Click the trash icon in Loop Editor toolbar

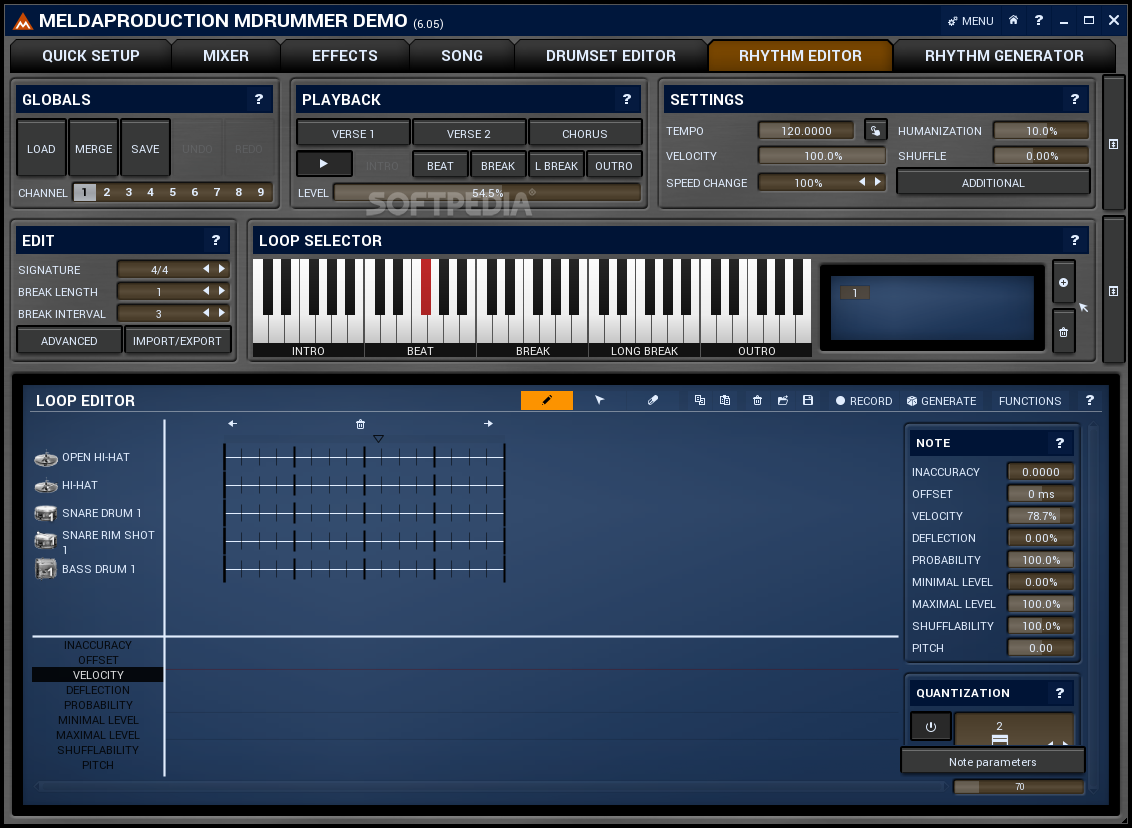[757, 400]
